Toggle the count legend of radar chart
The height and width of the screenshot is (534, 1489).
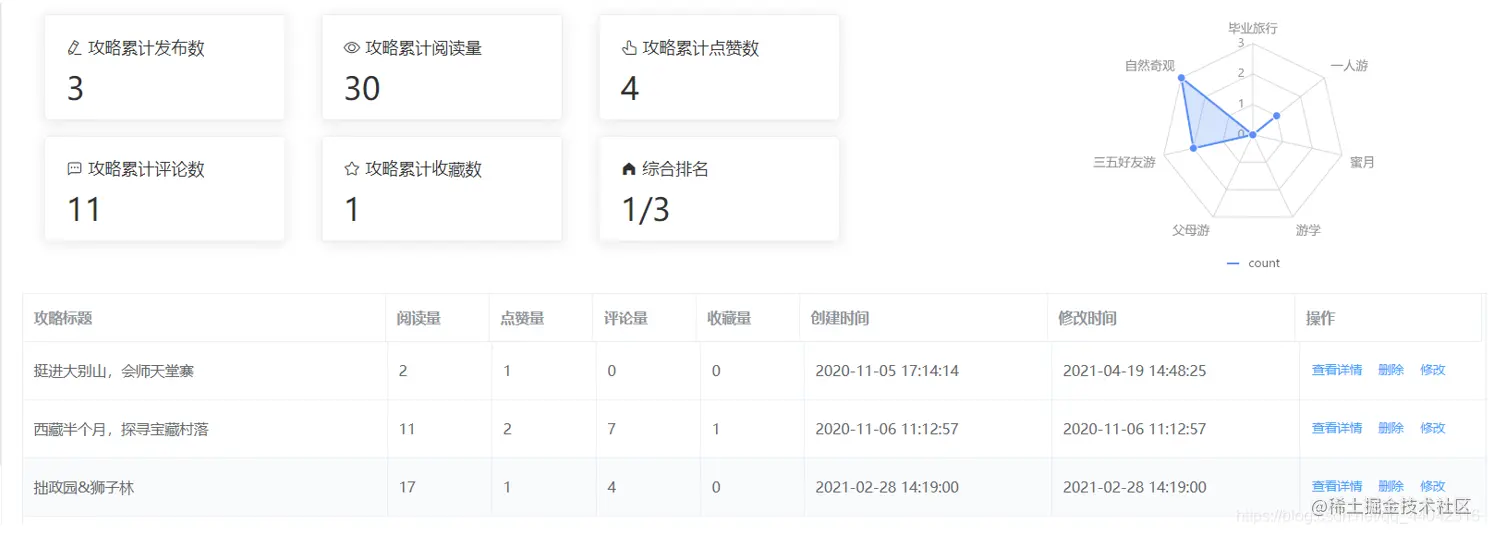[x=1253, y=263]
